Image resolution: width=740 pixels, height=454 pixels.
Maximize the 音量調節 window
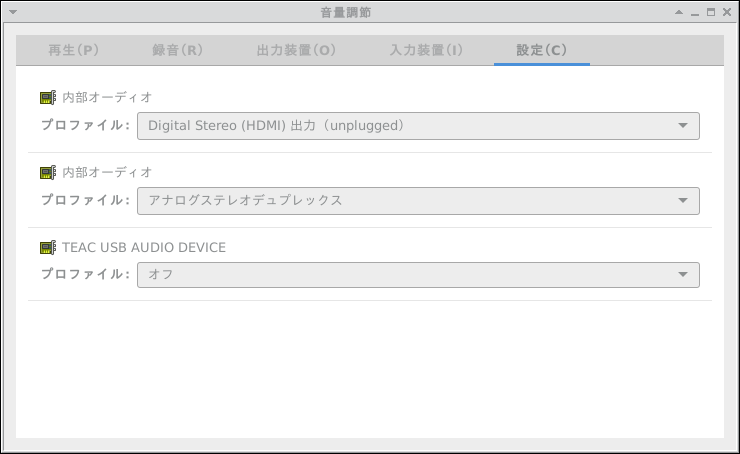click(x=711, y=12)
